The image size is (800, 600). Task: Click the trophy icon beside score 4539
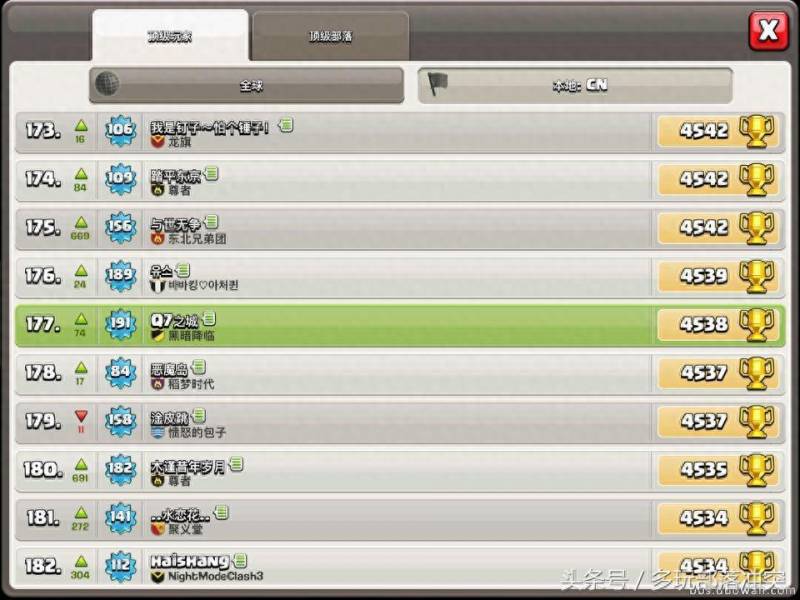(x=757, y=276)
